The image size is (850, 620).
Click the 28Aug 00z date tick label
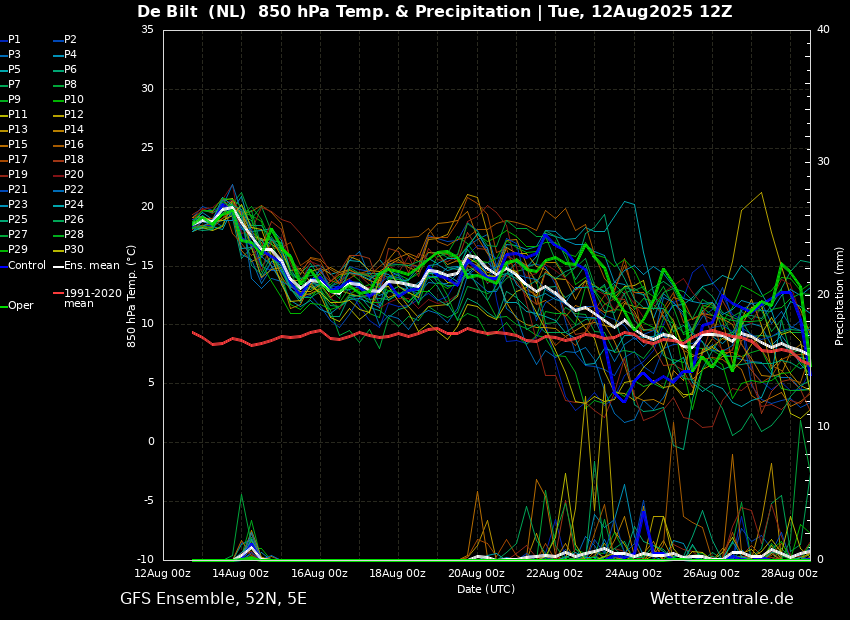(x=789, y=574)
